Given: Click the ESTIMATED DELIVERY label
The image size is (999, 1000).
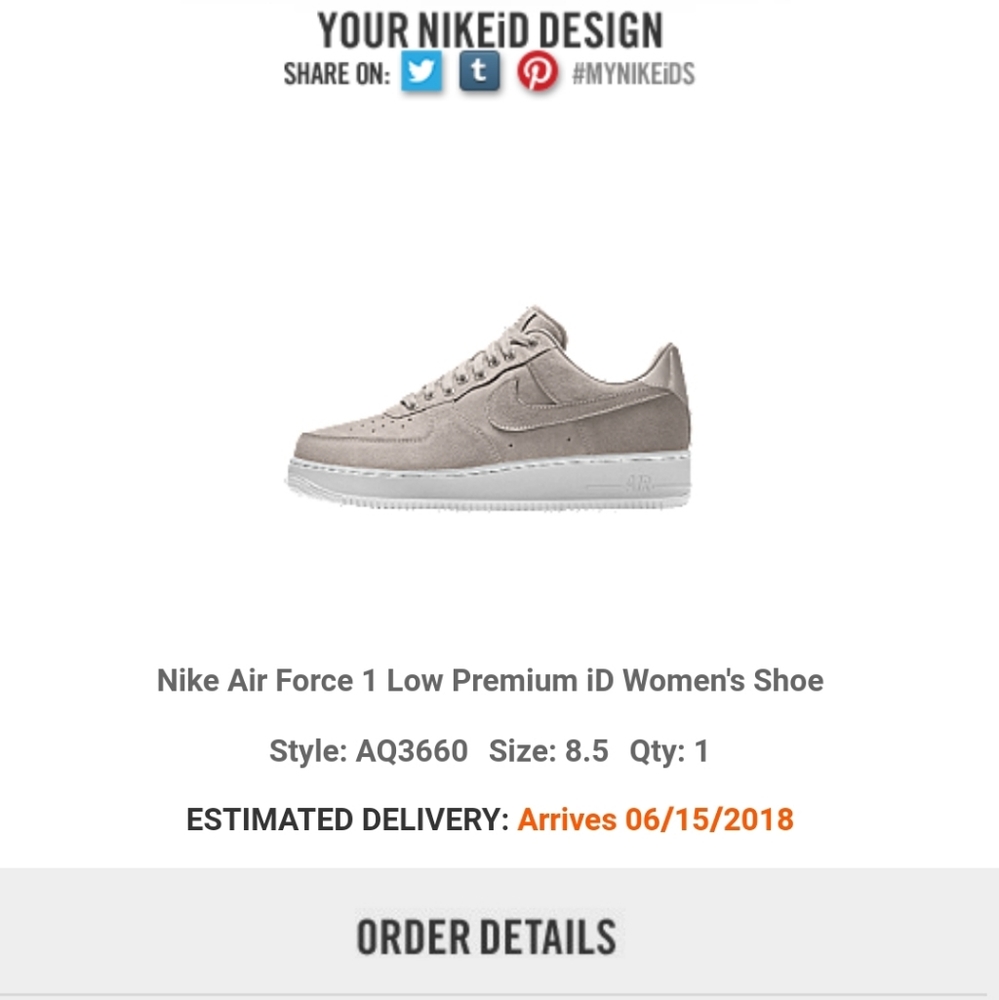Looking at the screenshot, I should point(347,820).
